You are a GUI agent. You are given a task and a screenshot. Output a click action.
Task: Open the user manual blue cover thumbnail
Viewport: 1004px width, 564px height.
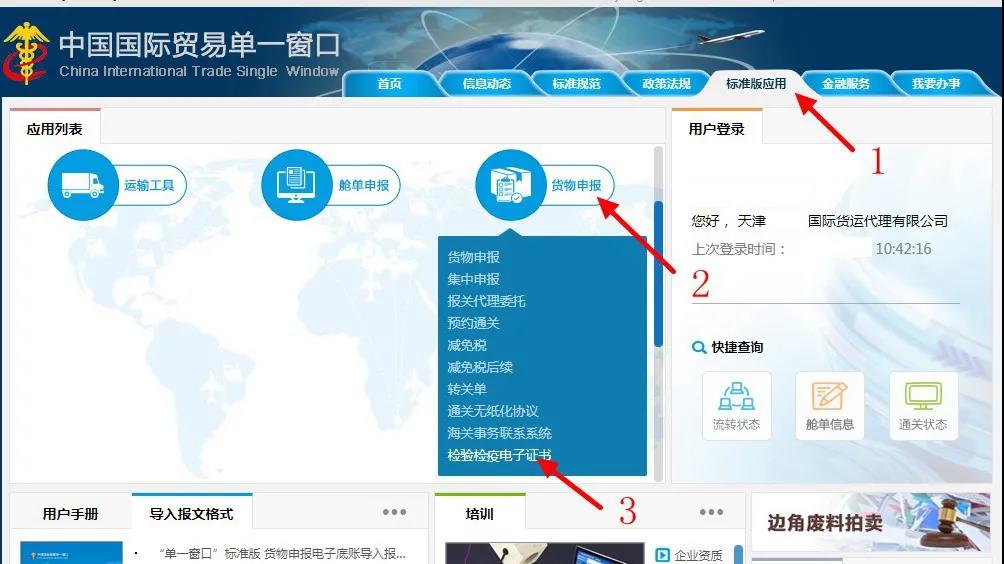click(x=71, y=553)
